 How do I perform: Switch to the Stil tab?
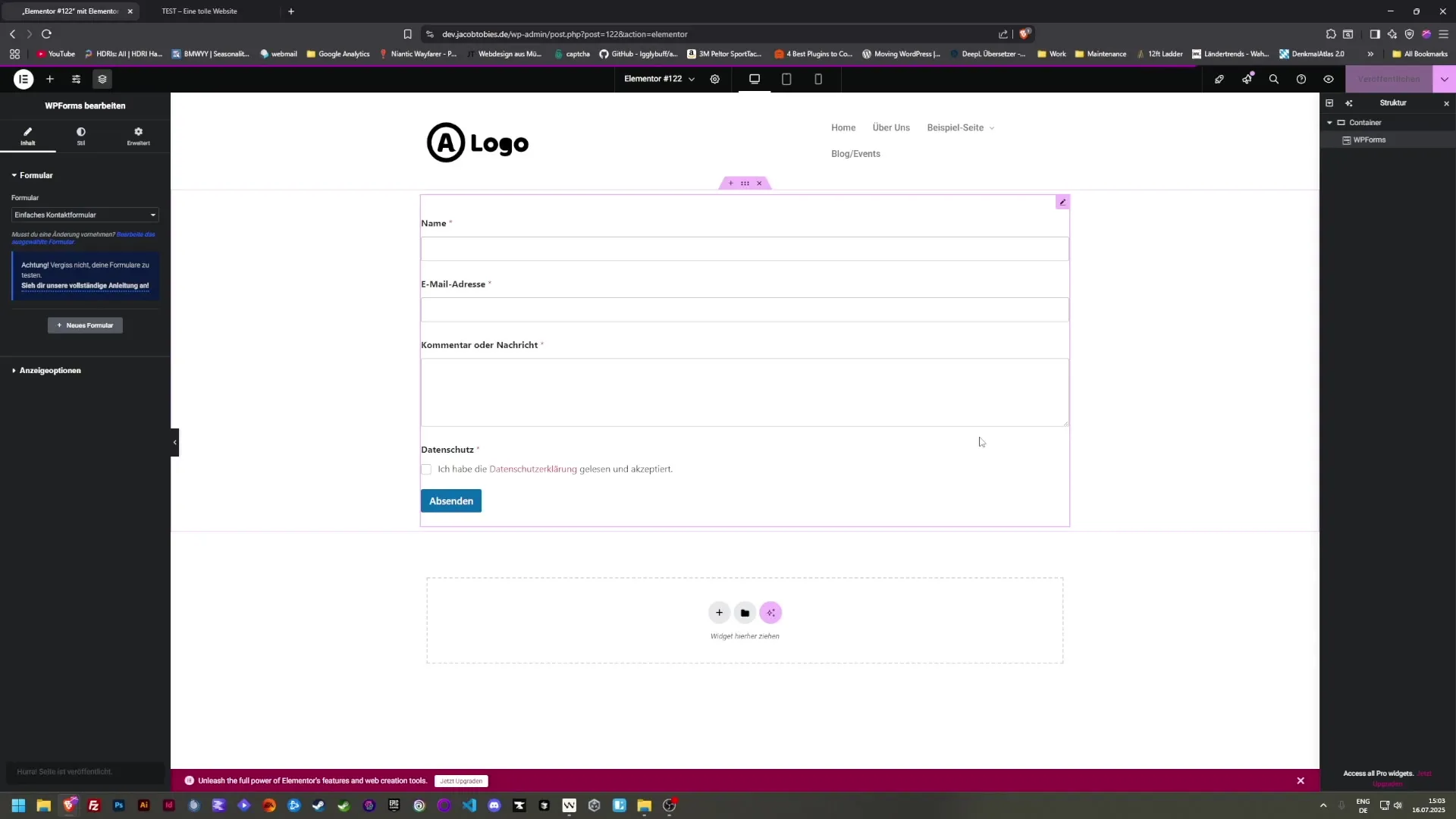80,136
